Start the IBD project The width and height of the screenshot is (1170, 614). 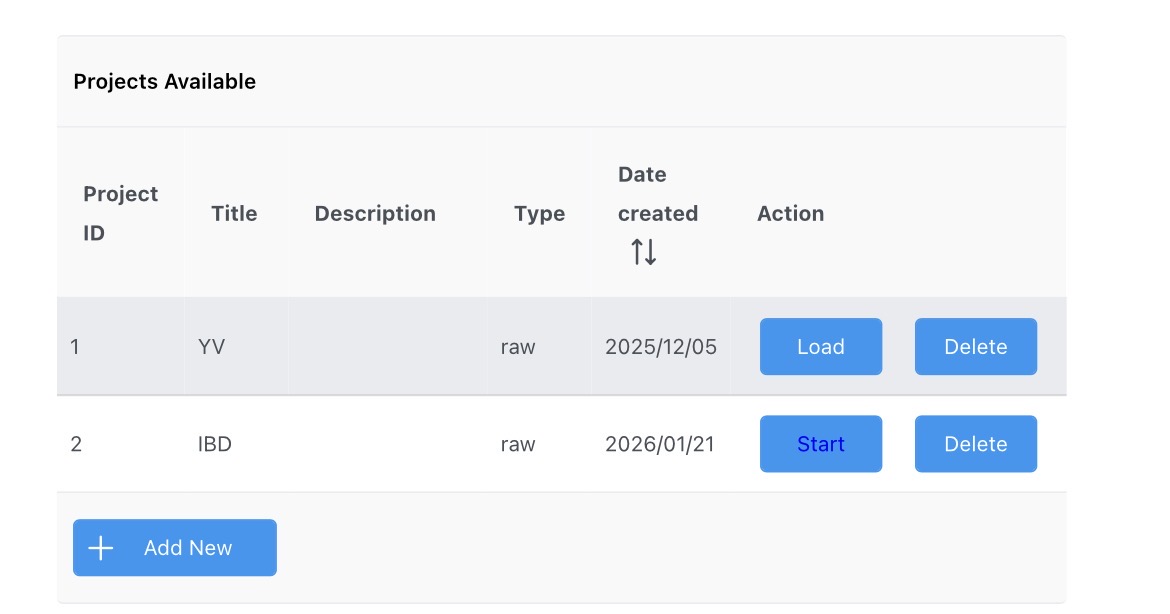coord(820,444)
